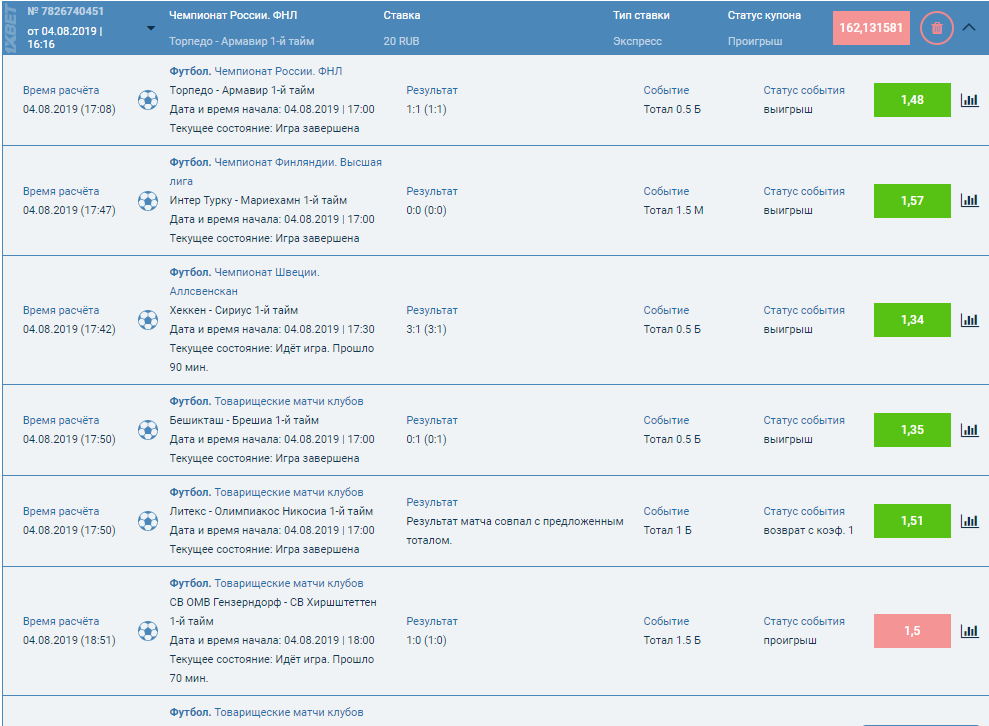Open statistics chart for Хеккен - Сириус
The width and height of the screenshot is (989, 726).
969,320
